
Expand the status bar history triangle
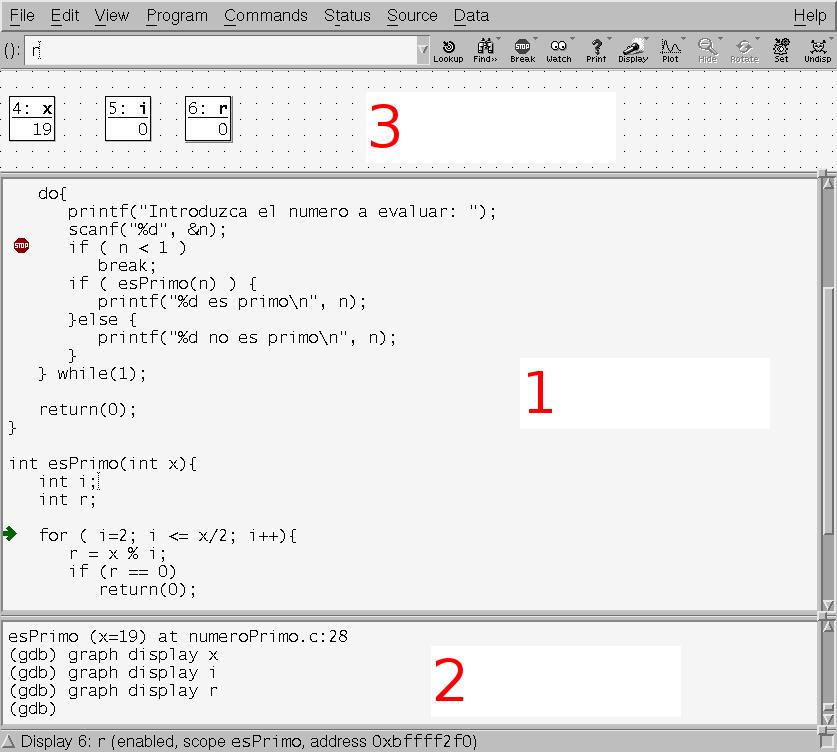point(9,741)
